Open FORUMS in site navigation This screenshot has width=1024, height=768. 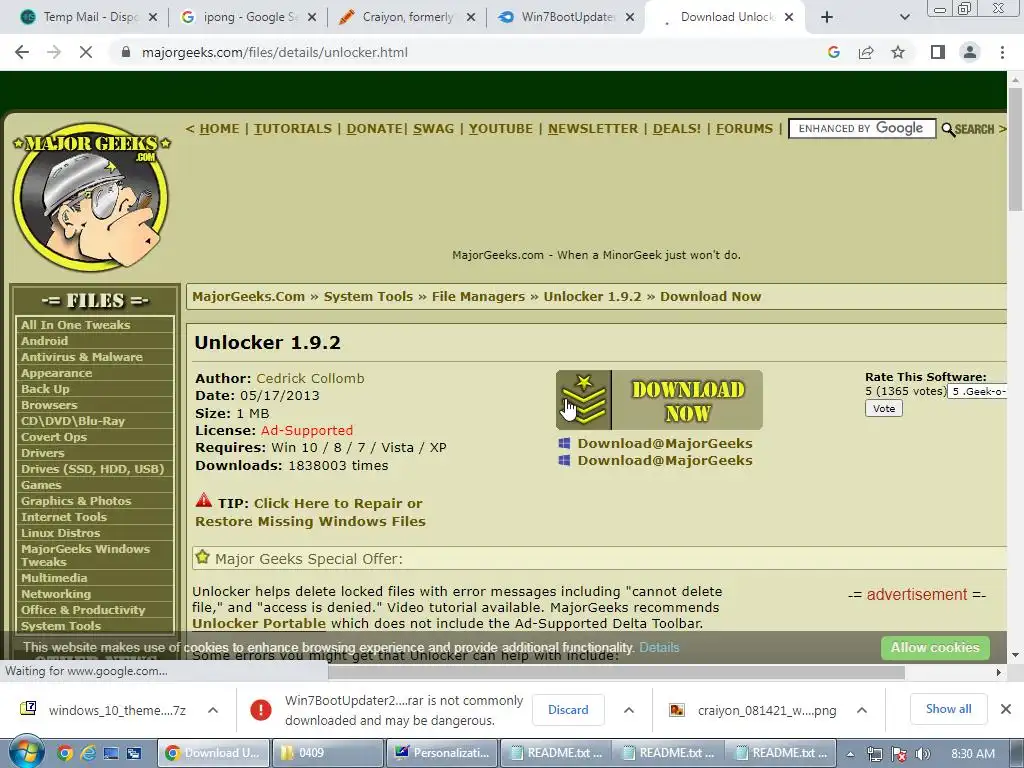744,129
